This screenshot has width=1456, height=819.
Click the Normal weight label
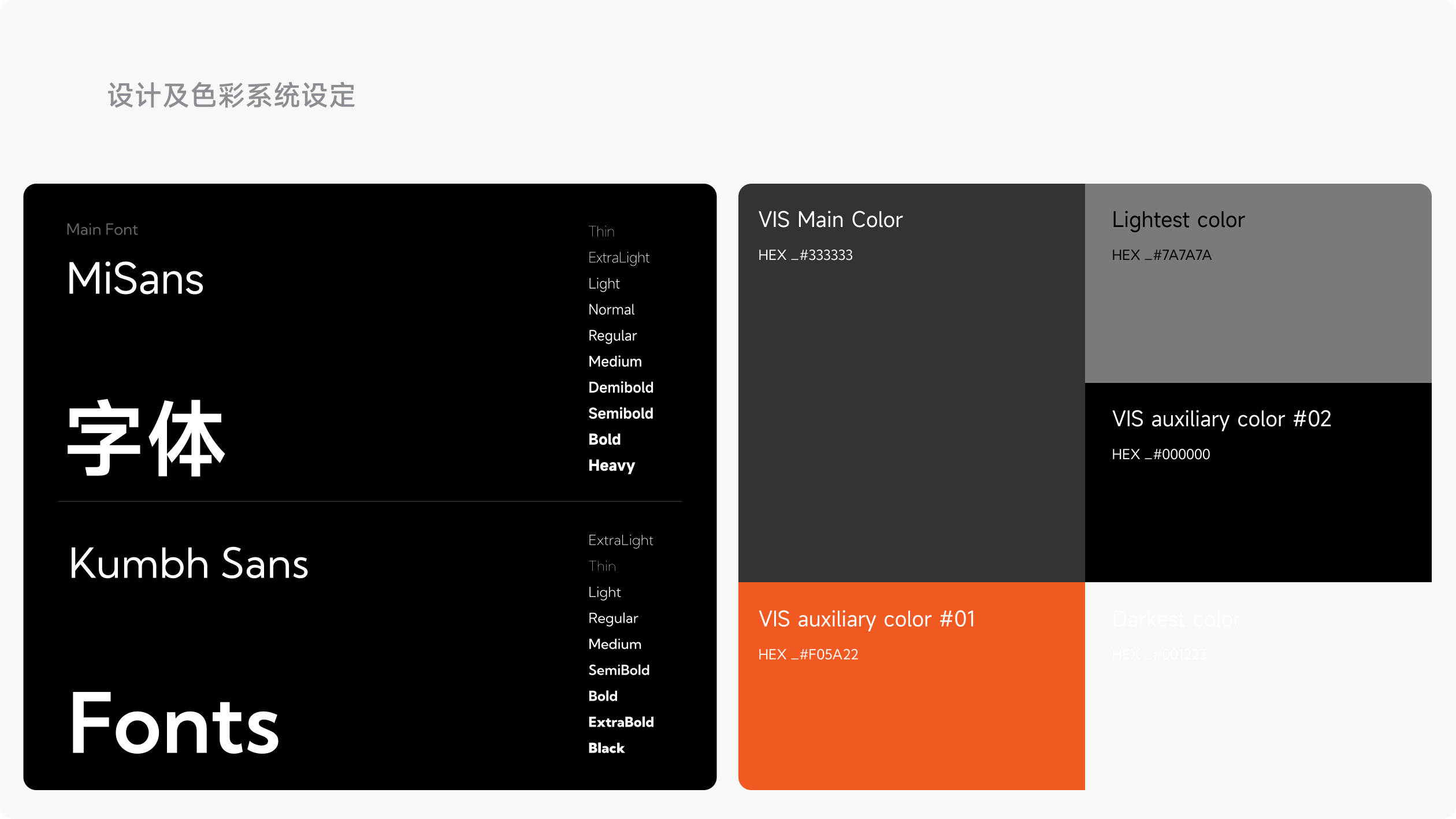click(x=611, y=310)
